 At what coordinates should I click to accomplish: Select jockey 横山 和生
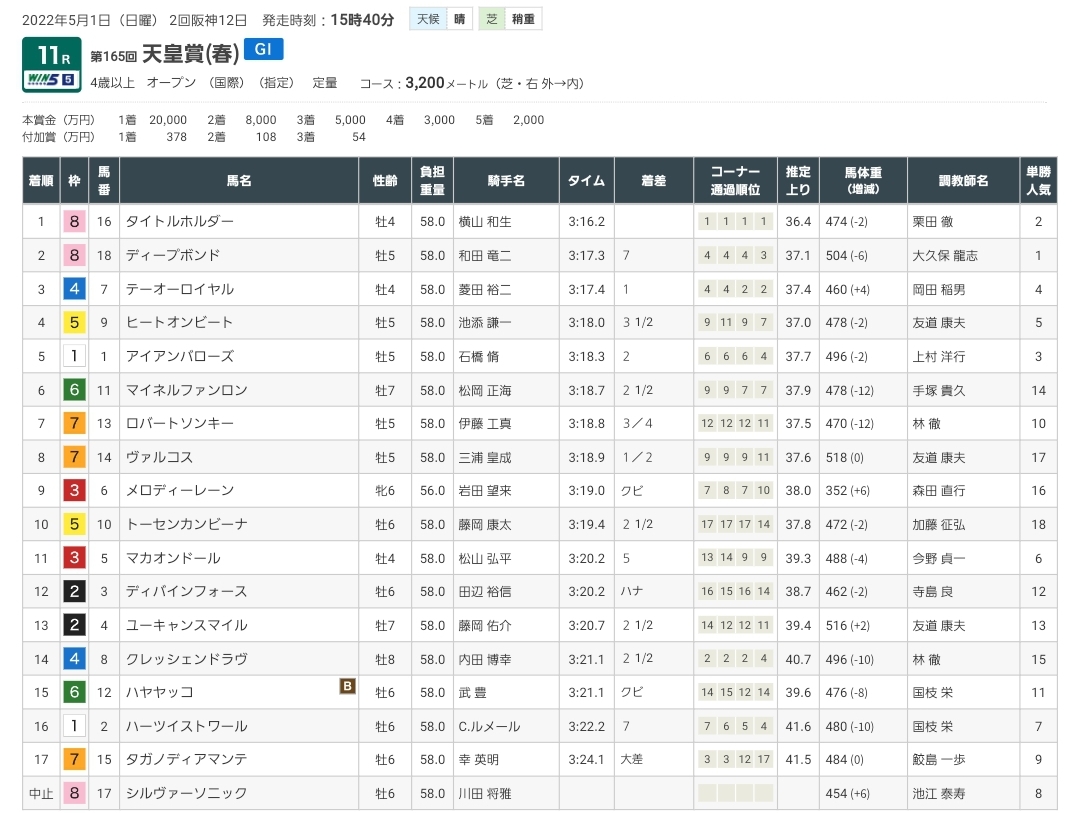484,222
